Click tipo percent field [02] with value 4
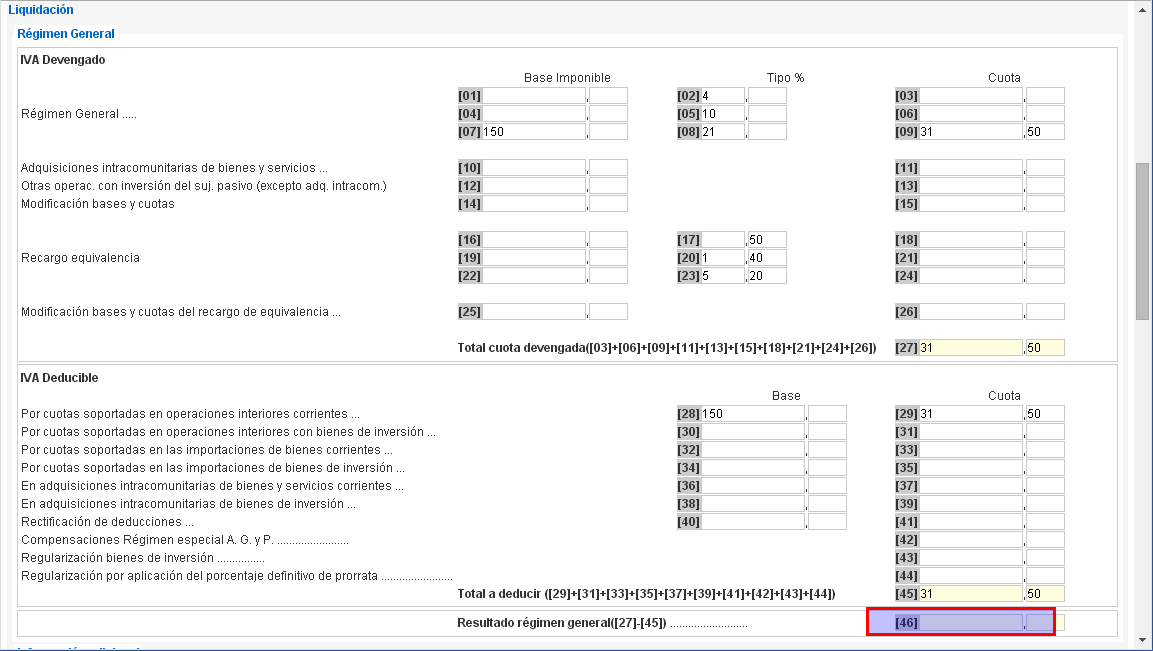Screen dimensions: 1153x651 pos(723,96)
